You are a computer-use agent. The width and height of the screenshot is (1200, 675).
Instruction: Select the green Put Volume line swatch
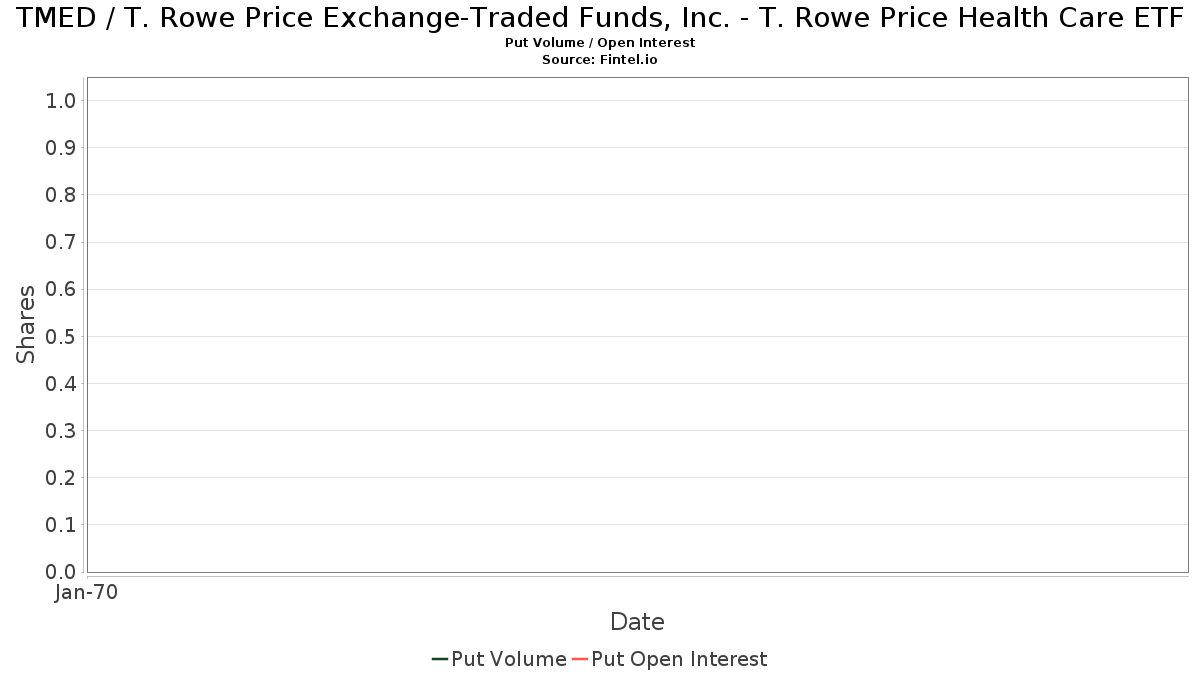coord(439,659)
